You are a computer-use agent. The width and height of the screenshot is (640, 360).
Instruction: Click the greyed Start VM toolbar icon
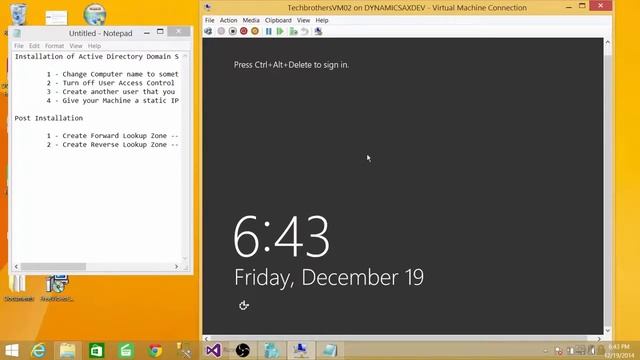coord(221,31)
